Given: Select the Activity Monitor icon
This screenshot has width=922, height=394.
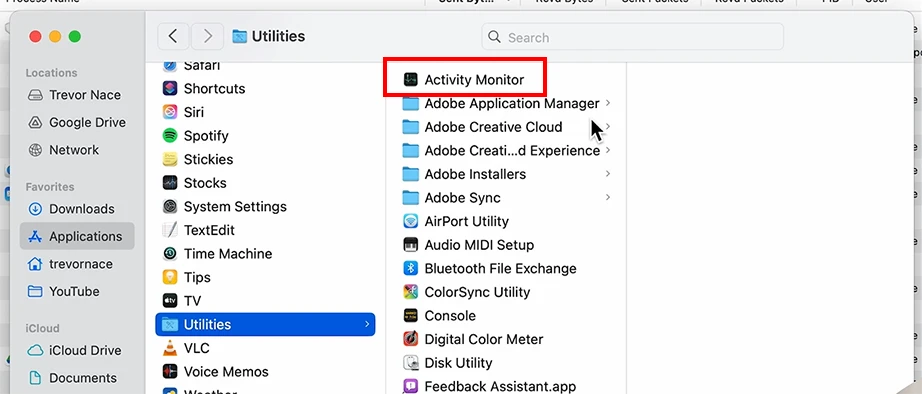Looking at the screenshot, I should (410, 79).
